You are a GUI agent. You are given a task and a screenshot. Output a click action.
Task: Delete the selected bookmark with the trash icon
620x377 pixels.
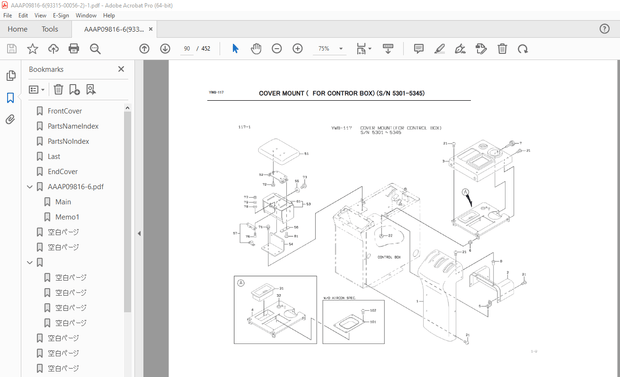pos(58,90)
